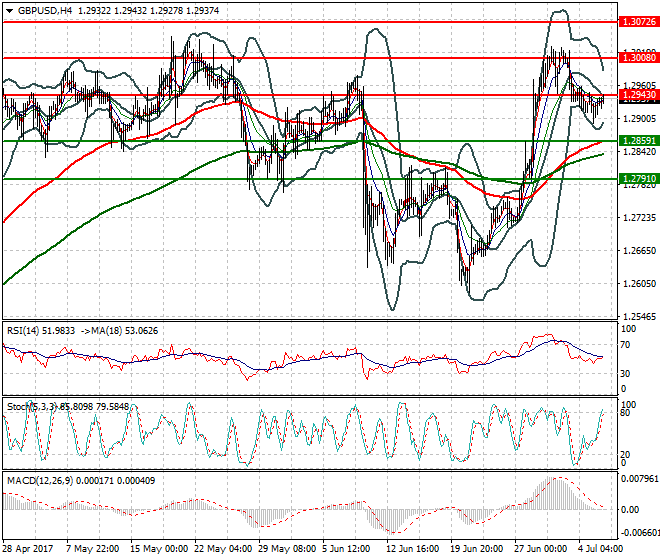Click the 27 Jun 00:00 time axis label

(x=540, y=549)
